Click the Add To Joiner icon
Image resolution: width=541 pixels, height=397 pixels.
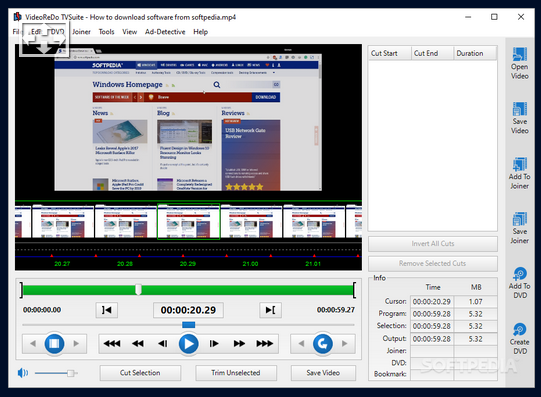coord(520,164)
